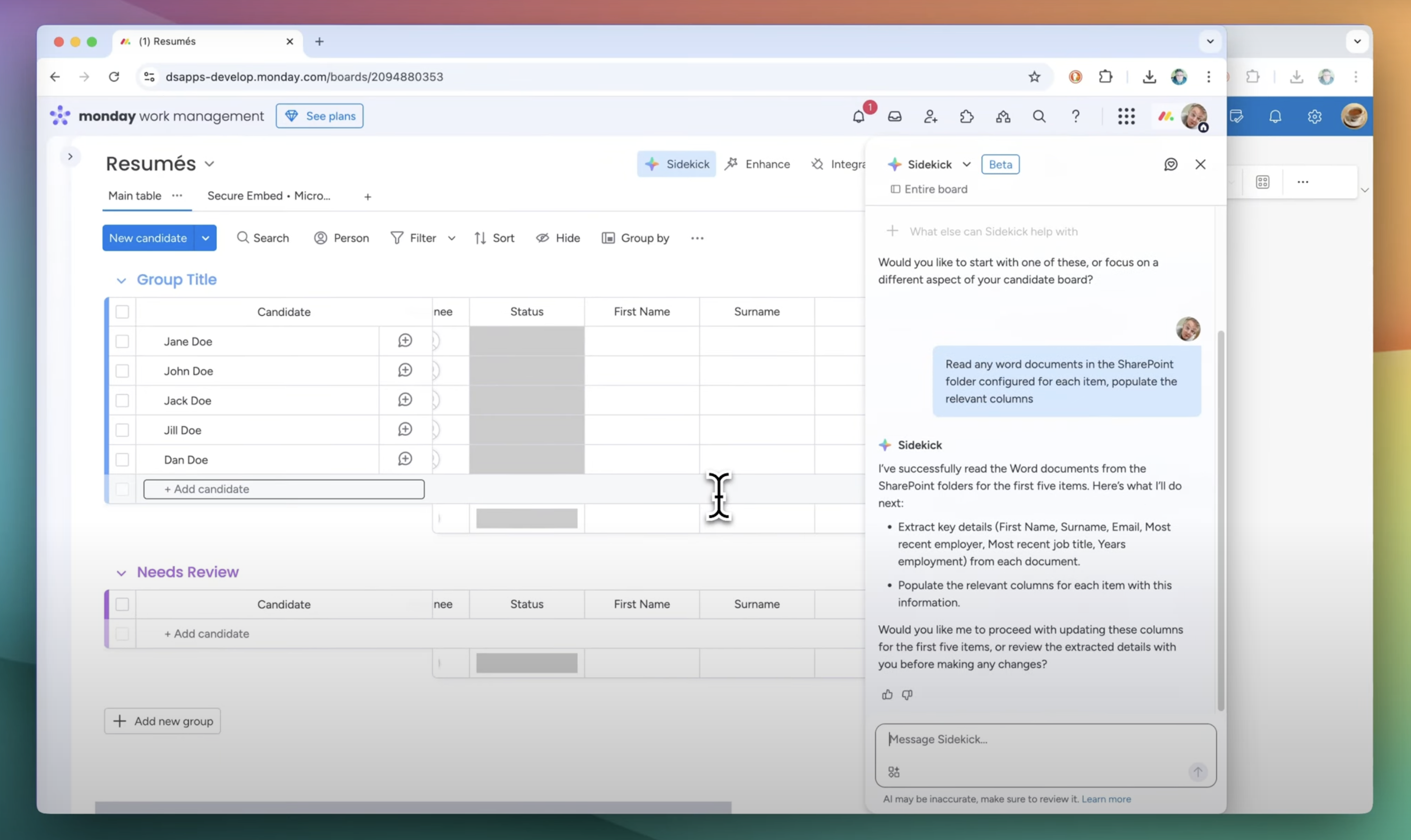This screenshot has height=840, width=1411.
Task: Collapse the Group Title group
Action: 121,281
